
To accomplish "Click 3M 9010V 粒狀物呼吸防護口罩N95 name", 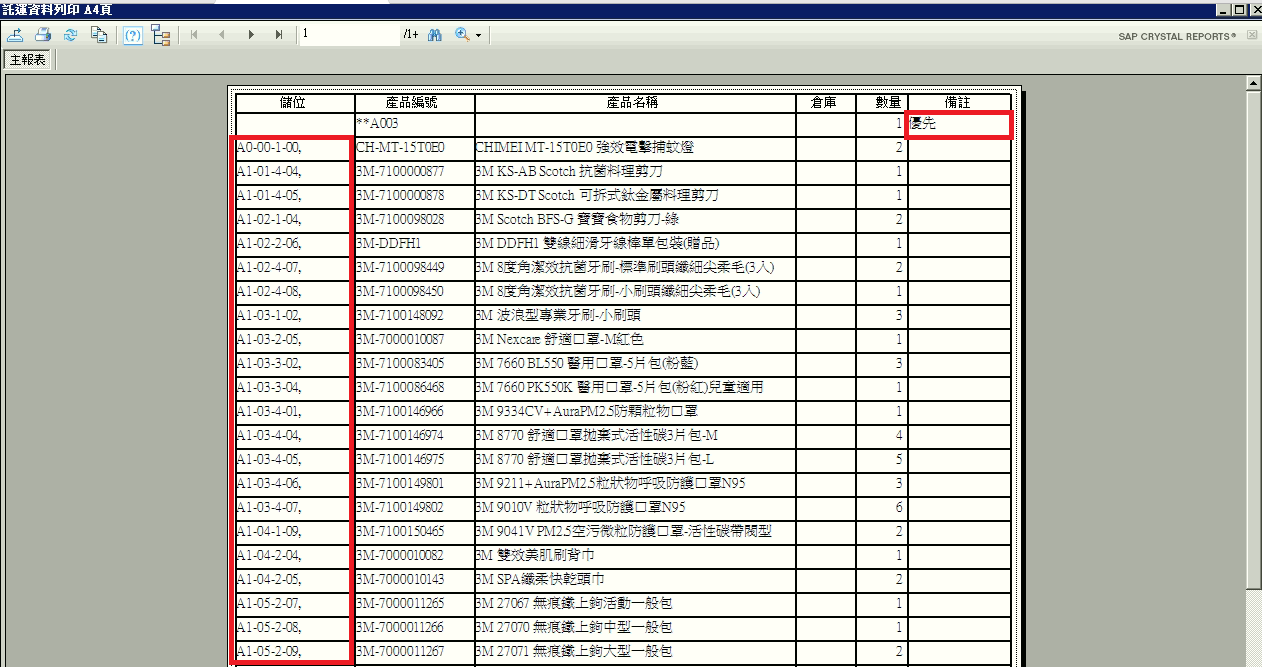I will point(580,507).
